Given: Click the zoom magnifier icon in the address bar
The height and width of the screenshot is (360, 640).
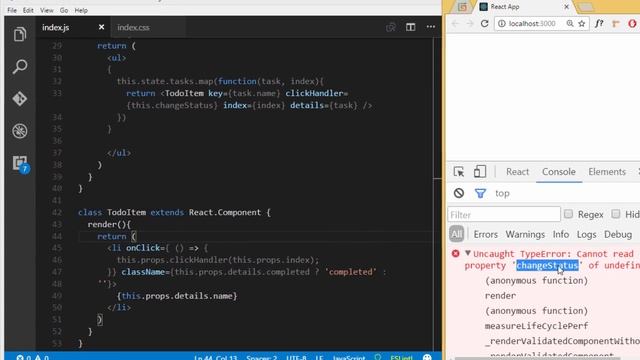Looking at the screenshot, I should point(570,24).
